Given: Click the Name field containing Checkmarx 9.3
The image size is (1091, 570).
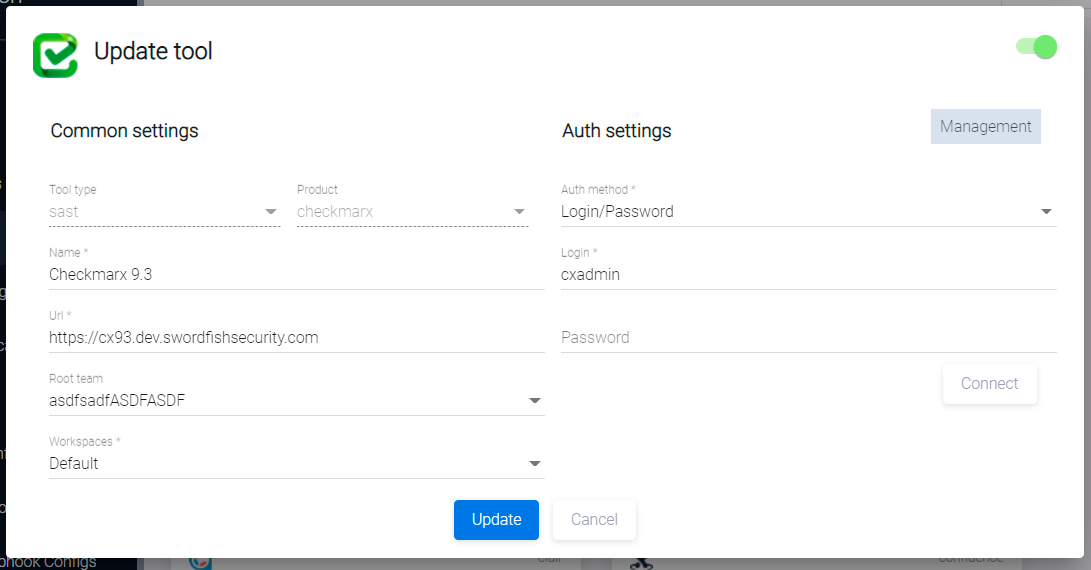Looking at the screenshot, I should pyautogui.click(x=296, y=274).
